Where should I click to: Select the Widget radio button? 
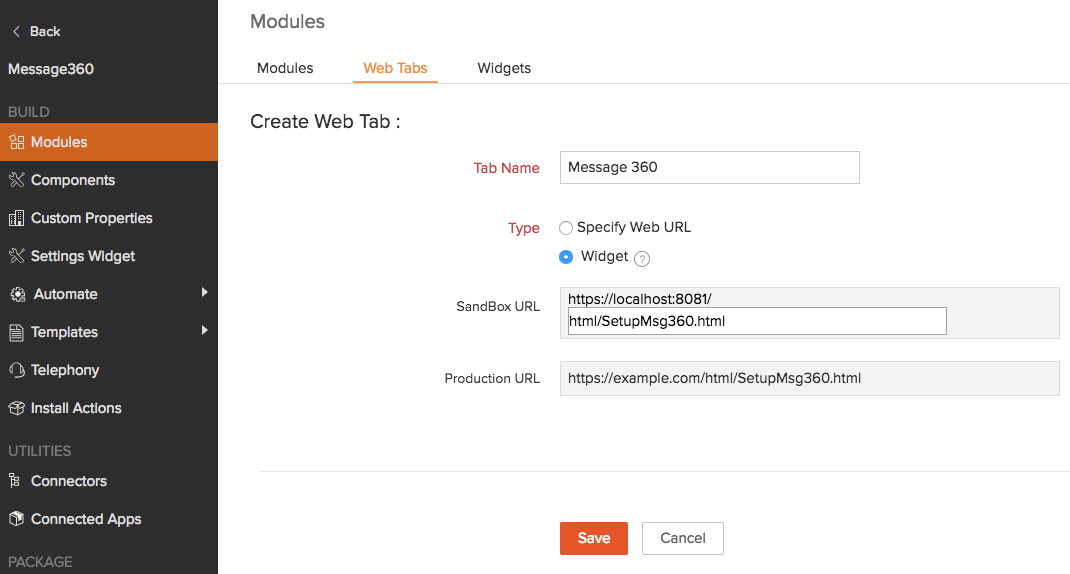click(x=566, y=257)
